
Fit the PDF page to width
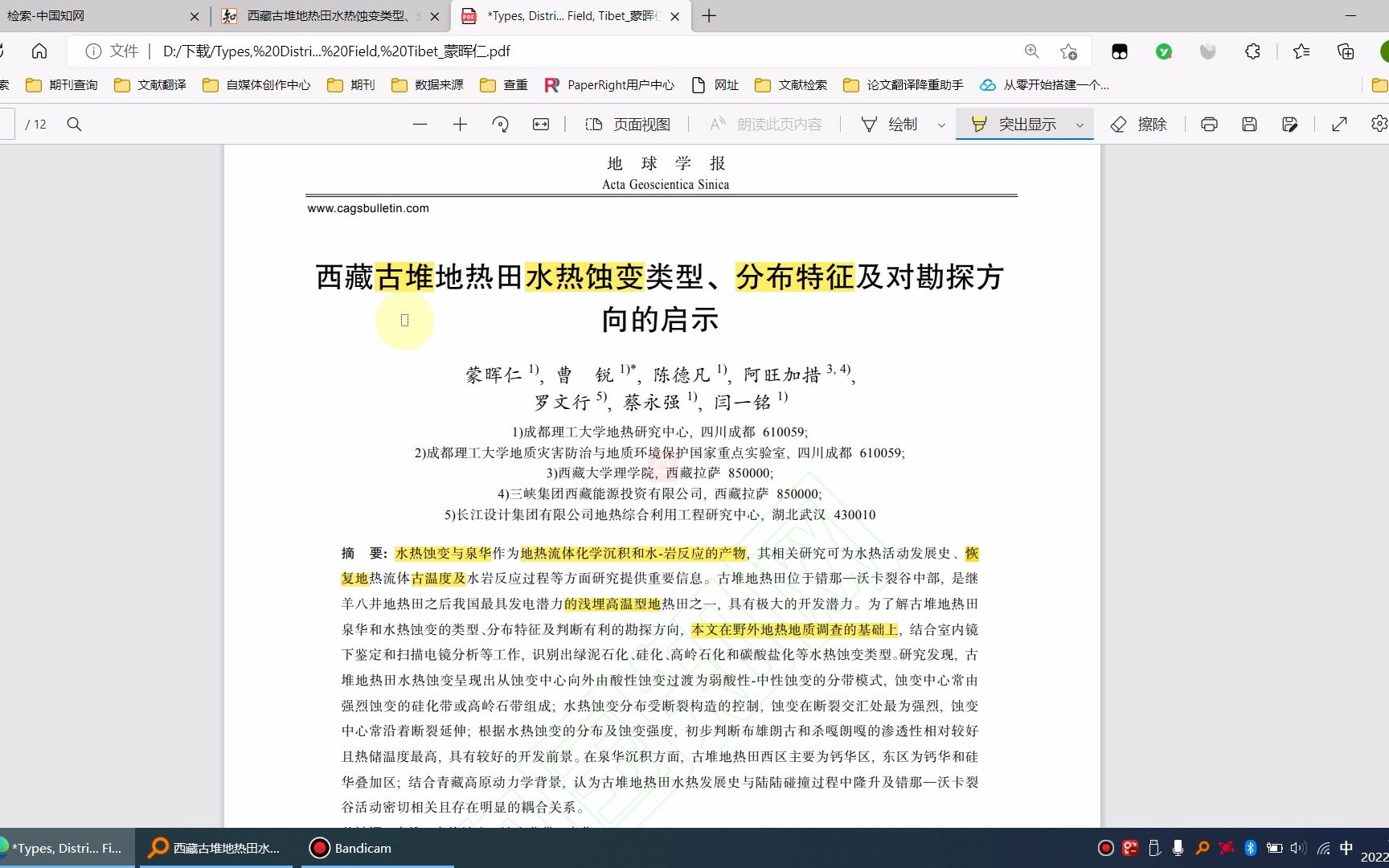click(x=541, y=124)
